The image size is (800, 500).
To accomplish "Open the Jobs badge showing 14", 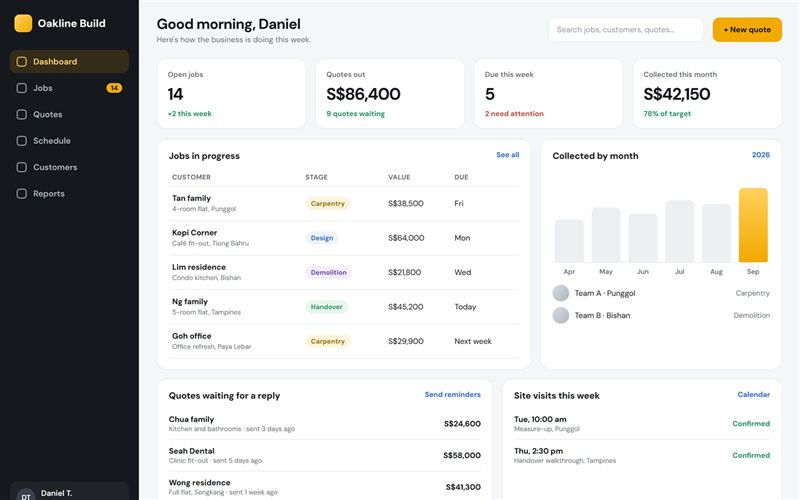I will [114, 88].
